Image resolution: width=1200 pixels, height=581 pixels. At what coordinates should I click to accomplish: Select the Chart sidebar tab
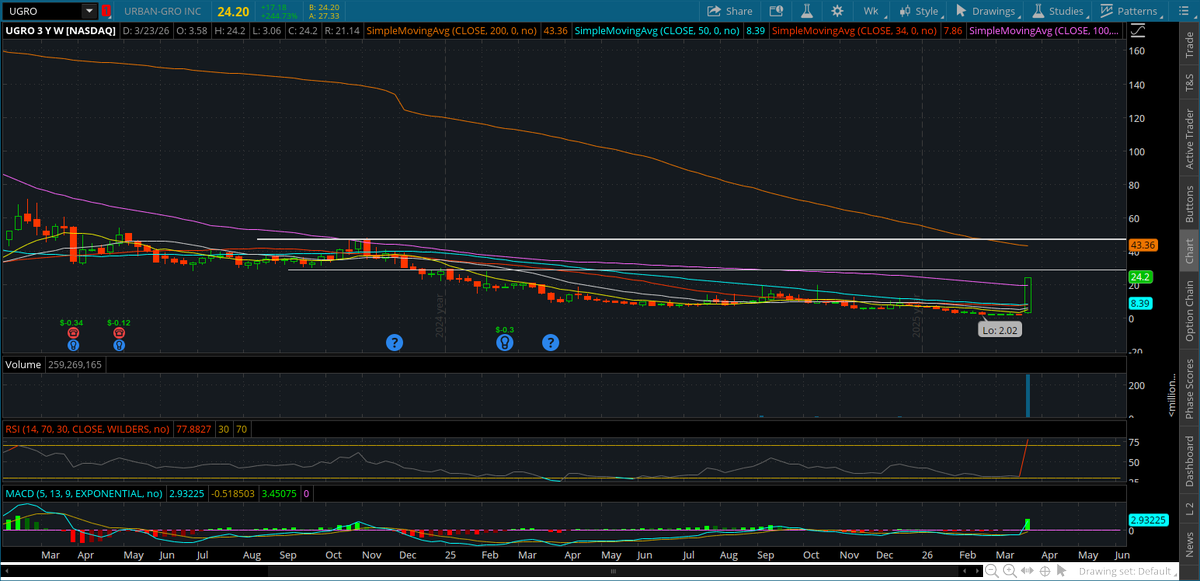tap(1189, 252)
